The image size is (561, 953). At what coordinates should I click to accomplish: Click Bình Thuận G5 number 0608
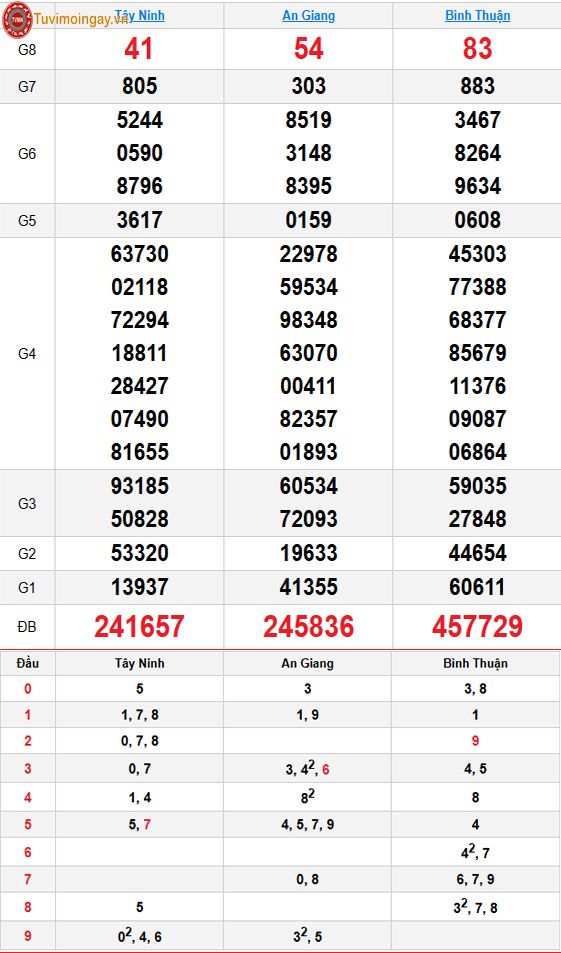[x=477, y=220]
